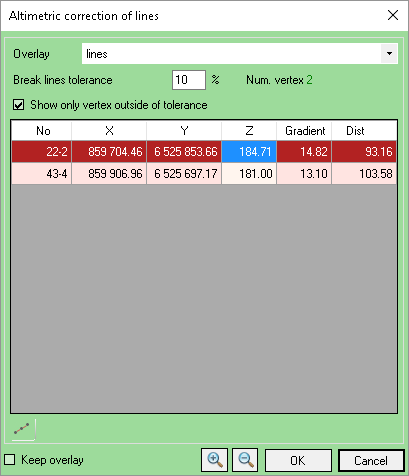Viewport: 409px width, 476px height.
Task: Click the Dist column header
Action: [x=364, y=131]
